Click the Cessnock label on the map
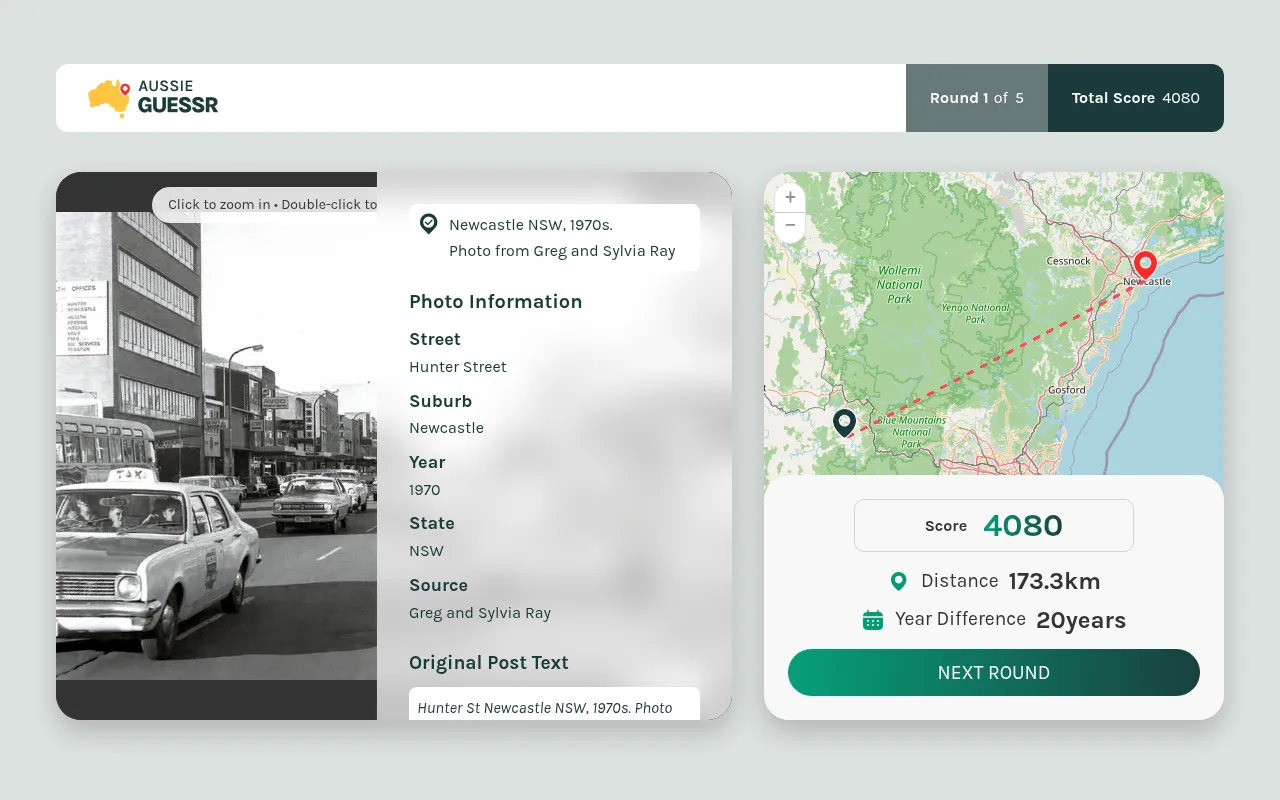This screenshot has height=800, width=1280. point(1068,261)
